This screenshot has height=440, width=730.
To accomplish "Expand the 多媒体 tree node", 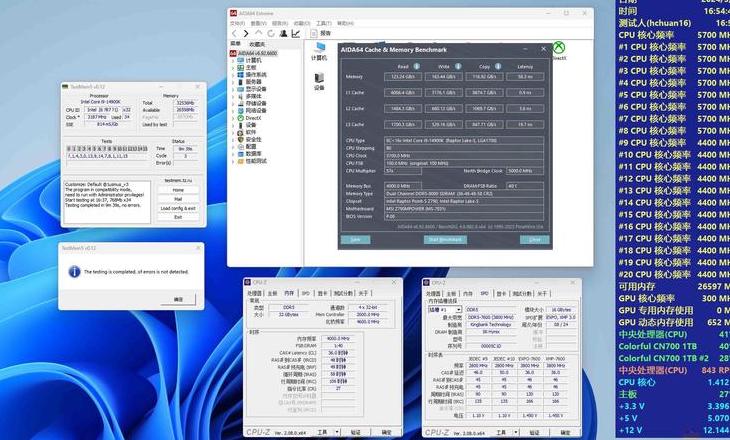I will [x=233, y=96].
